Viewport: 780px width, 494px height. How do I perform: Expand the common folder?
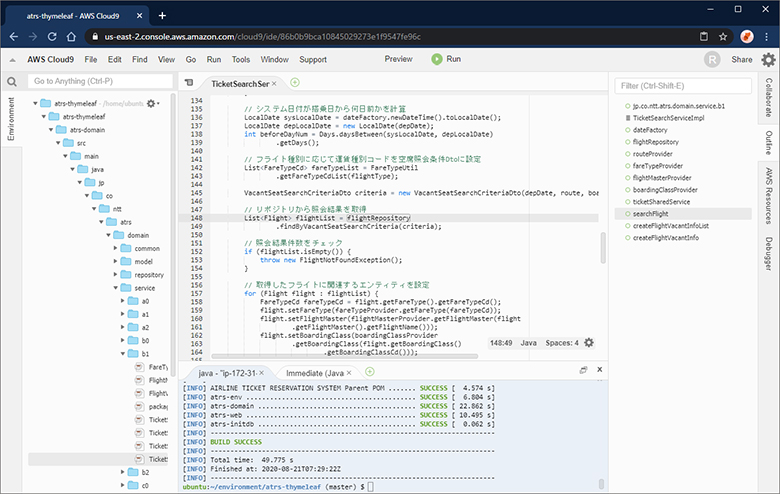(x=115, y=248)
